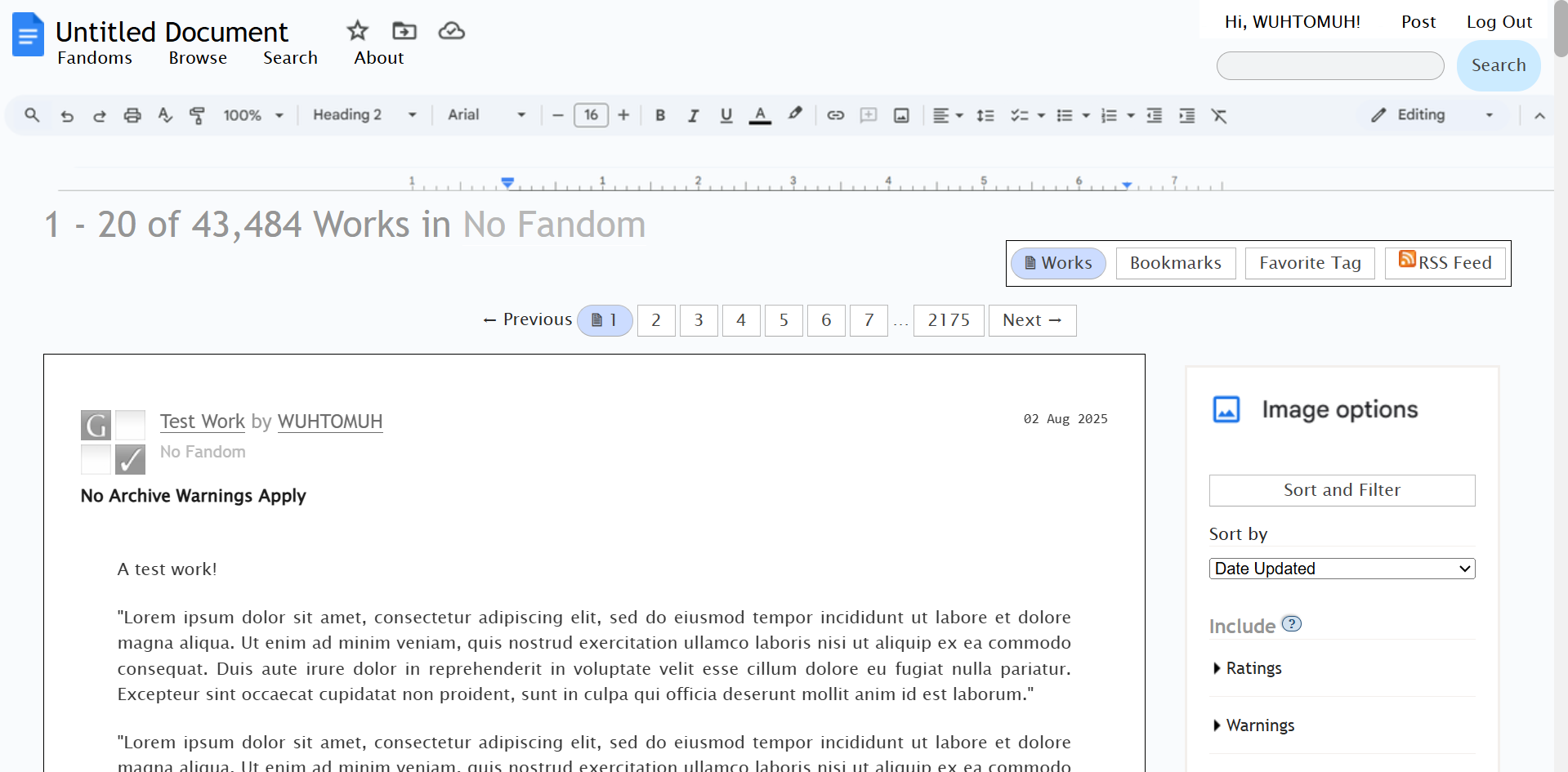
Task: Decrease the font size
Action: 558,115
